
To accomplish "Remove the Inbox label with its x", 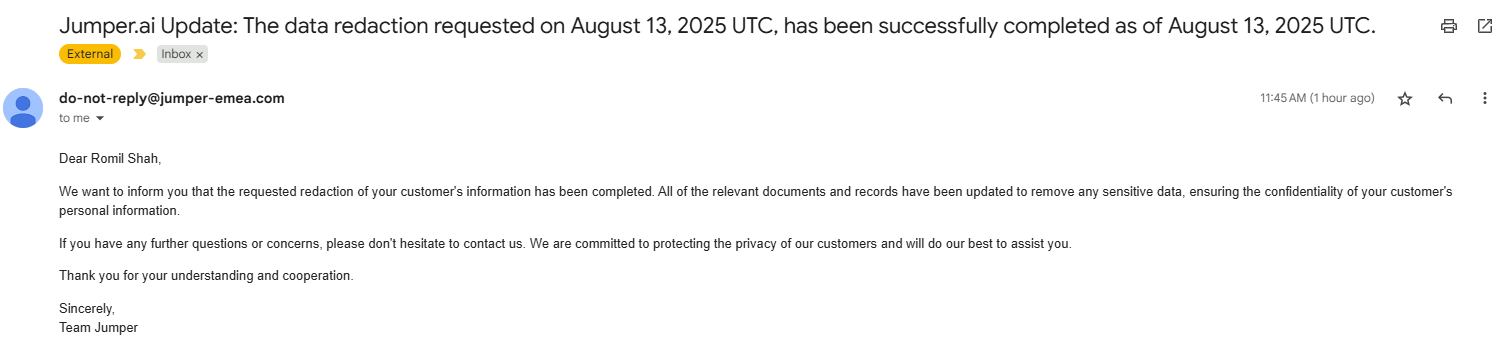I will tap(199, 54).
